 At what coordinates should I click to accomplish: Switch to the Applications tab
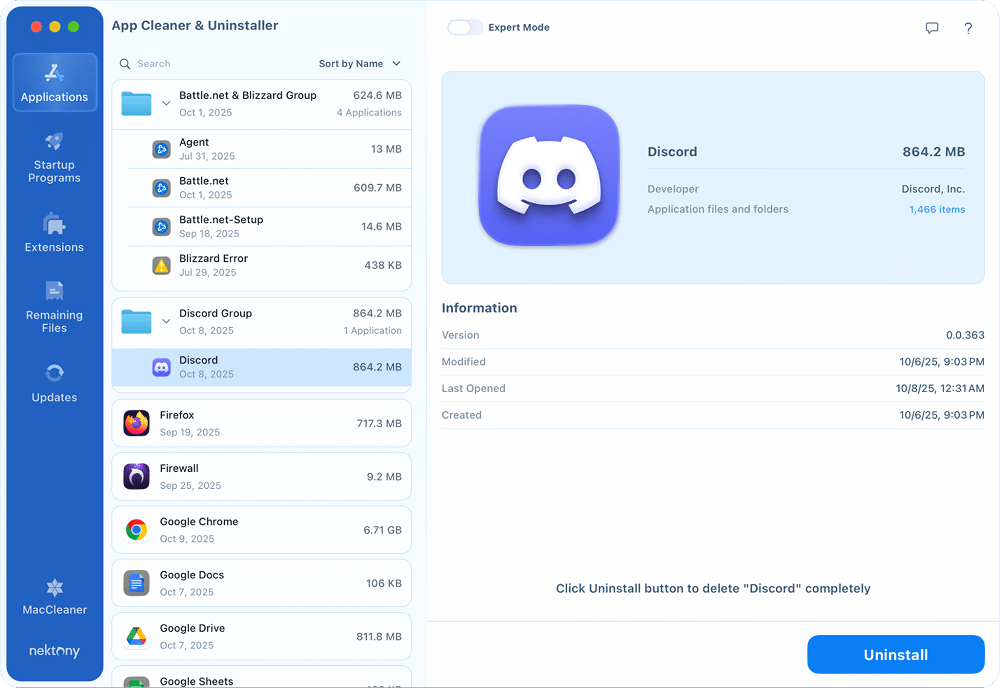54,82
